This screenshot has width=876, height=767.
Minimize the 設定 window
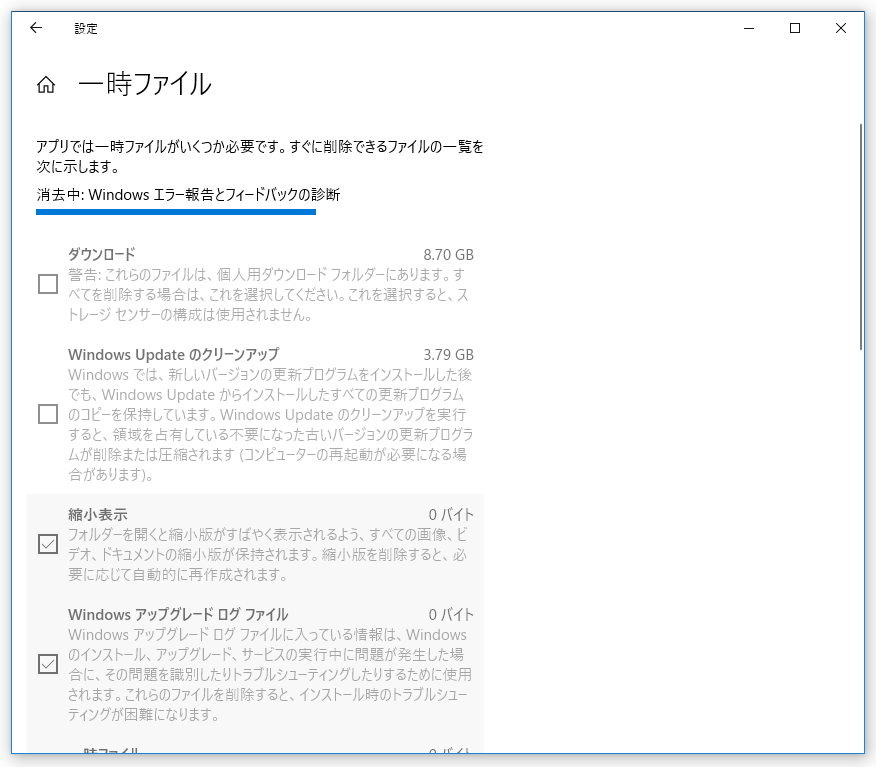(x=749, y=28)
